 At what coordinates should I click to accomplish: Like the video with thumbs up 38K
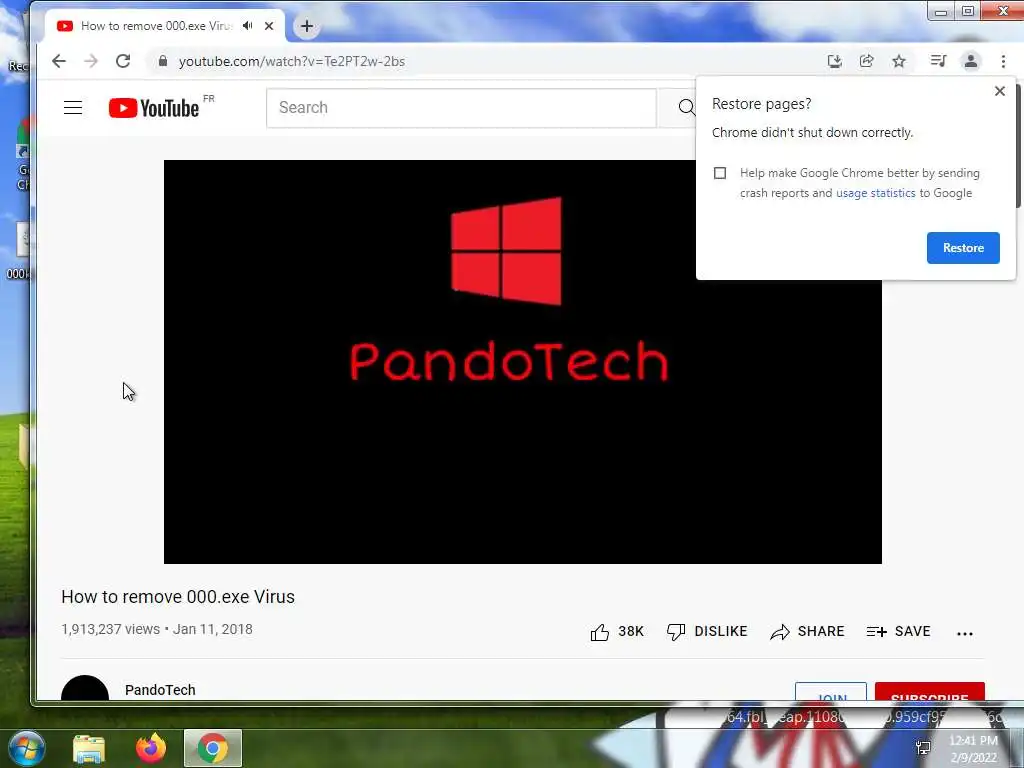click(x=616, y=632)
